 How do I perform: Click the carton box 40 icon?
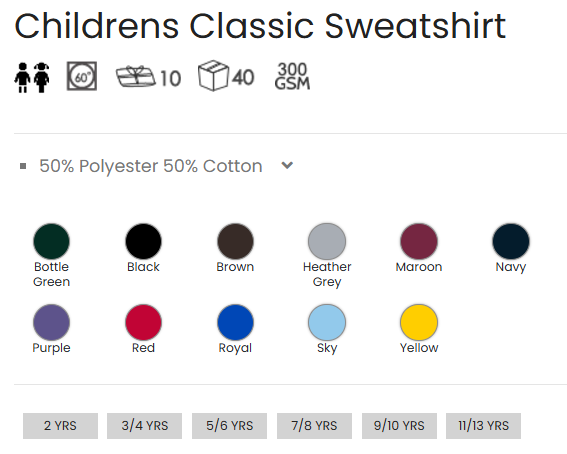point(226,76)
